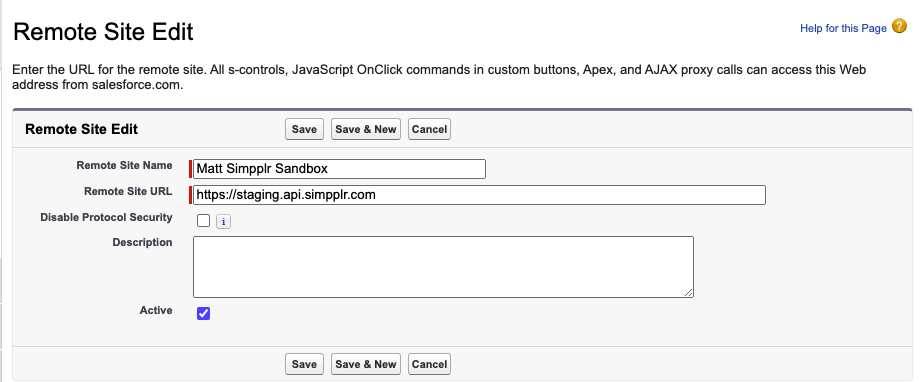Focus the Remote Site Name field

point(340,169)
